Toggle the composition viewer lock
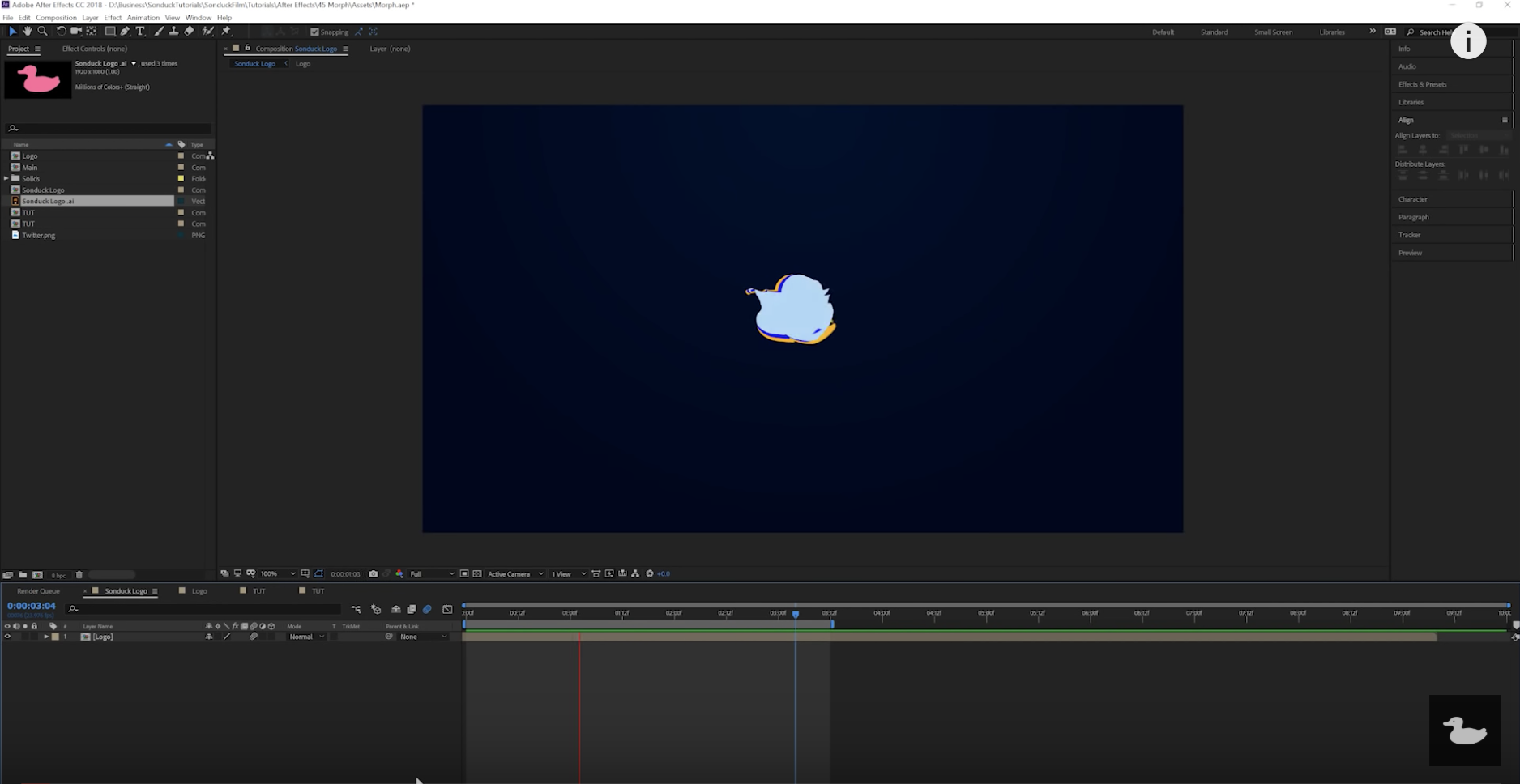 (247, 49)
